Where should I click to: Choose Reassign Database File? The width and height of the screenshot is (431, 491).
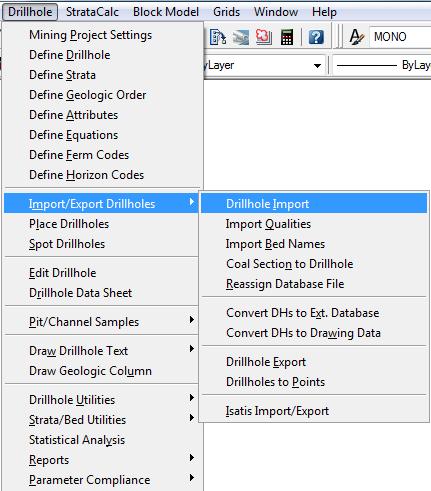pos(314,284)
